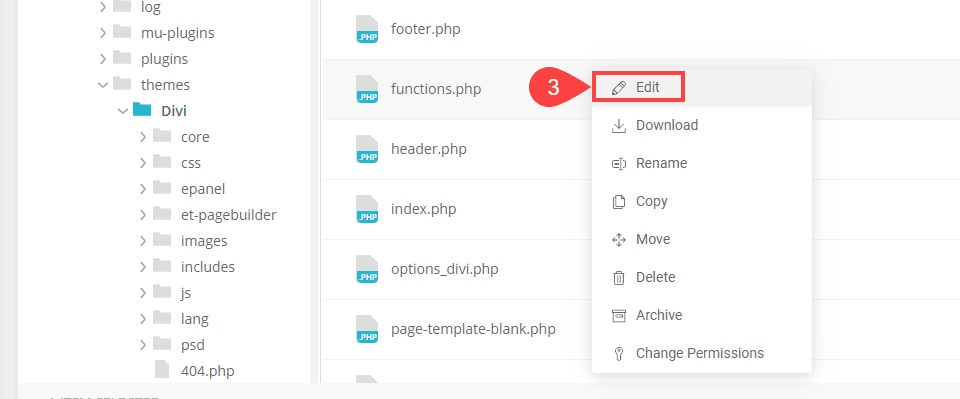This screenshot has height=399, width=960.
Task: Click the css folder icon
Action: [162, 162]
